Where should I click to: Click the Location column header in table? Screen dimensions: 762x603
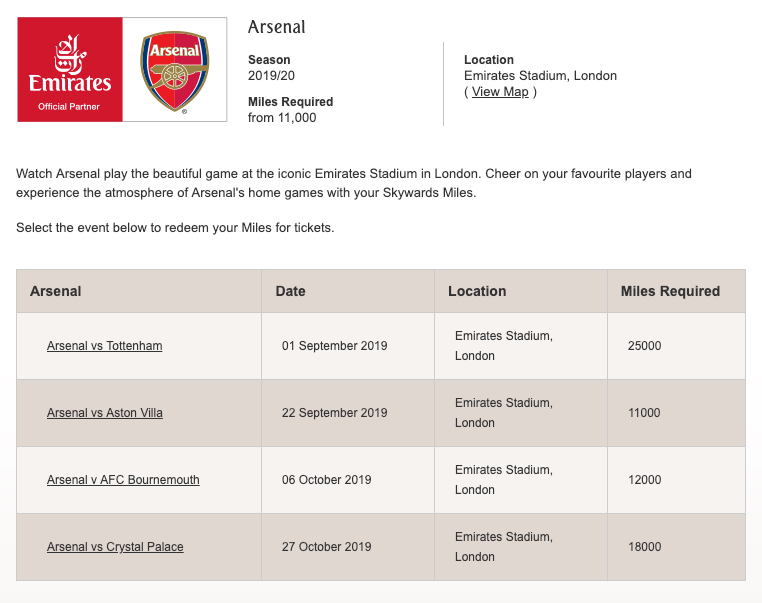coord(477,291)
